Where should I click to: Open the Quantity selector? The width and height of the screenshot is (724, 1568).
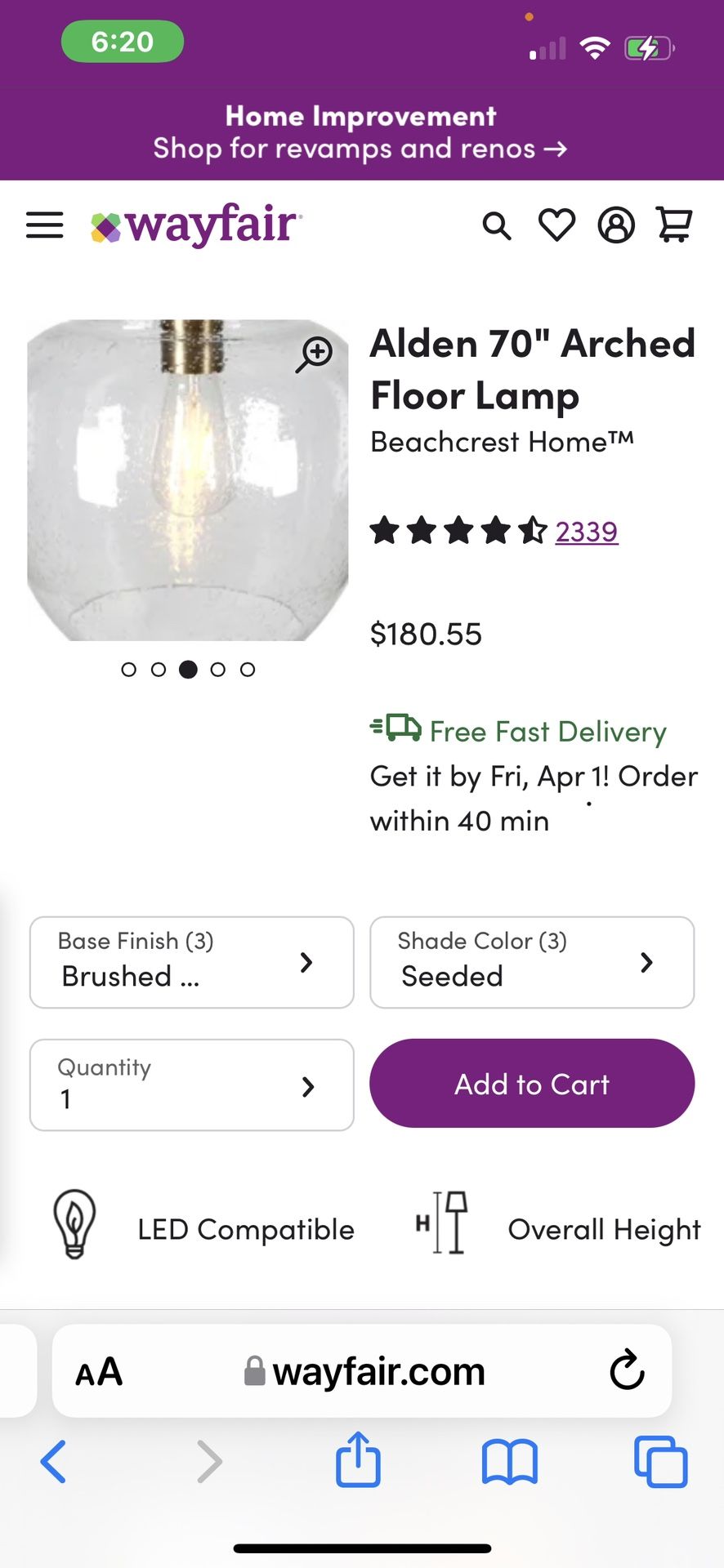(x=191, y=1085)
